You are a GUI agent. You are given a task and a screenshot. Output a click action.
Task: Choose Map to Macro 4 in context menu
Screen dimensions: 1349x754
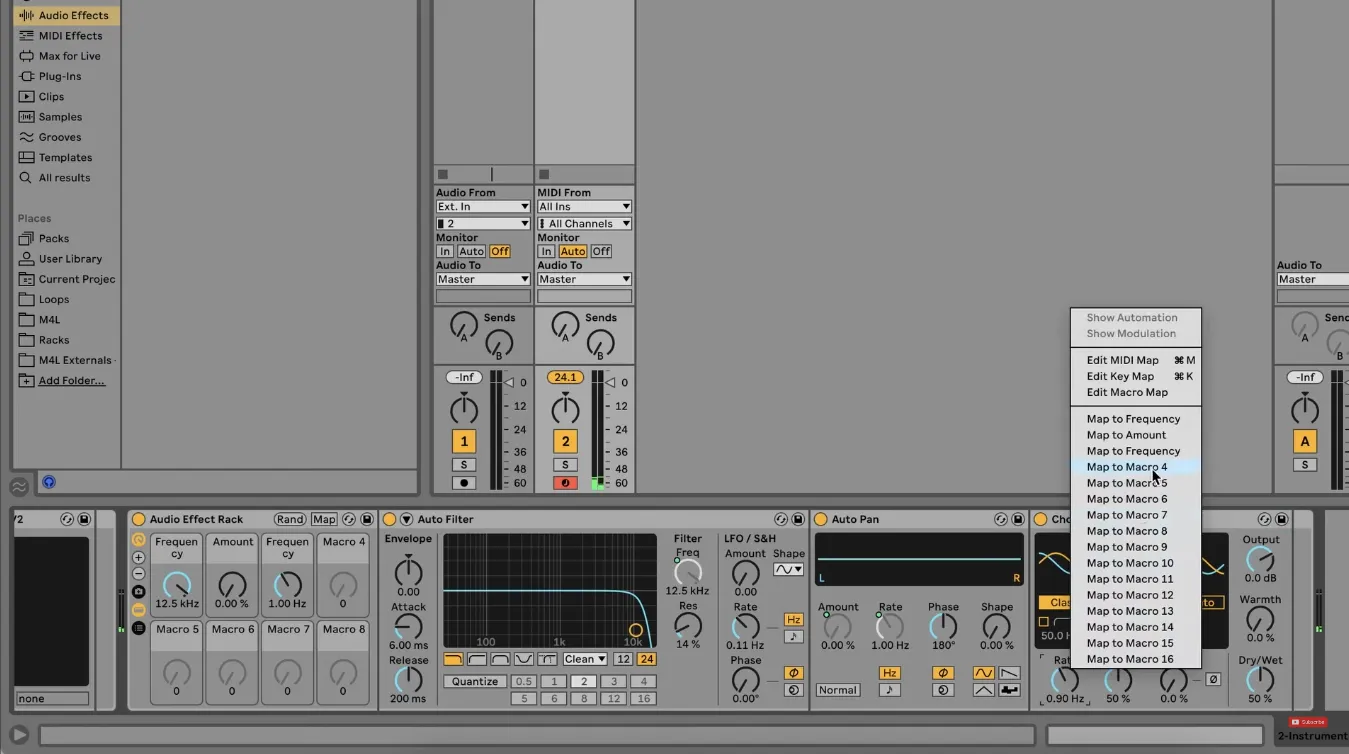click(x=1135, y=467)
